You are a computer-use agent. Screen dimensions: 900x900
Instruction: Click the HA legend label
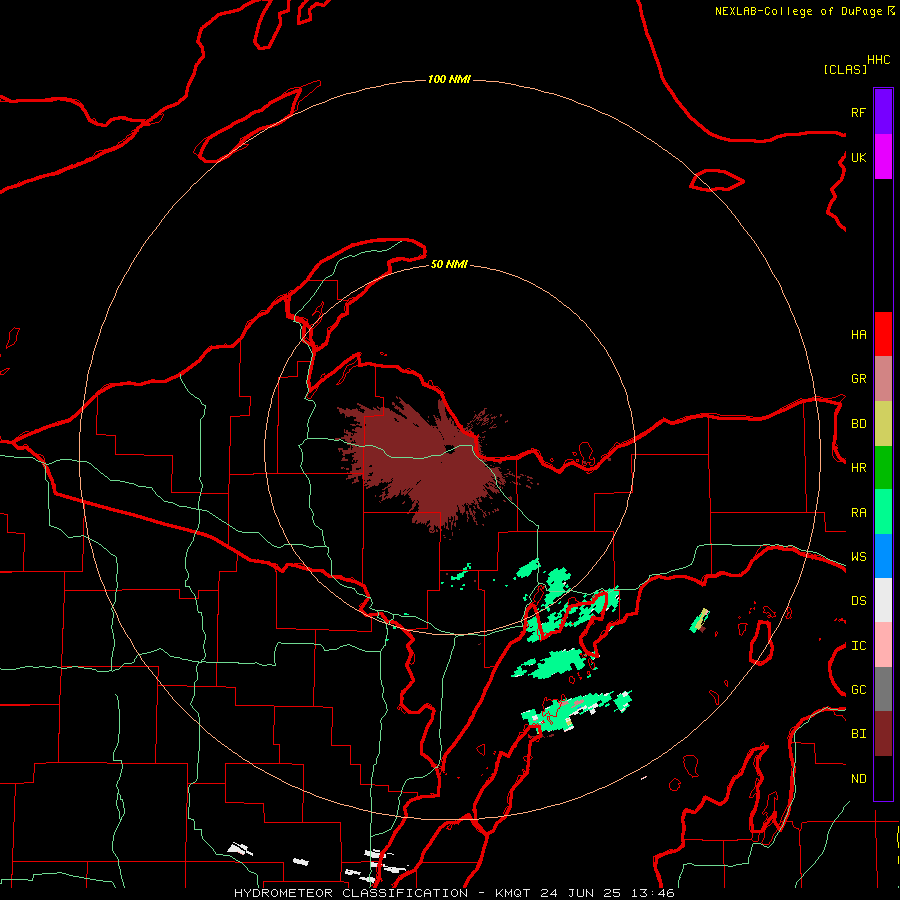point(858,335)
